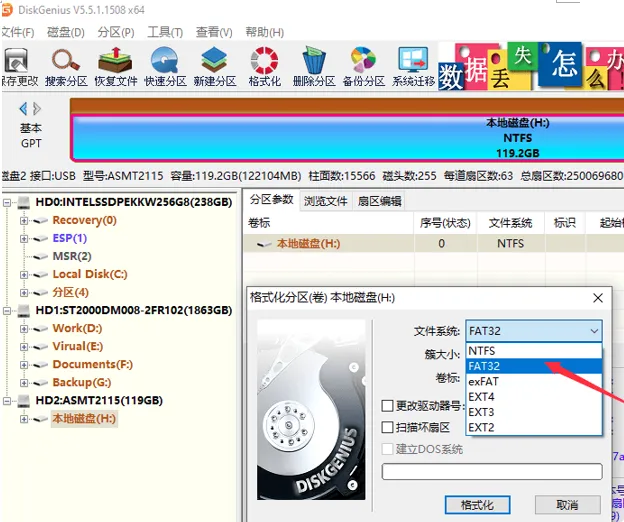This screenshot has height=522, width=624.
Task: Click the data-loss advertisement banner
Action: coord(531,66)
